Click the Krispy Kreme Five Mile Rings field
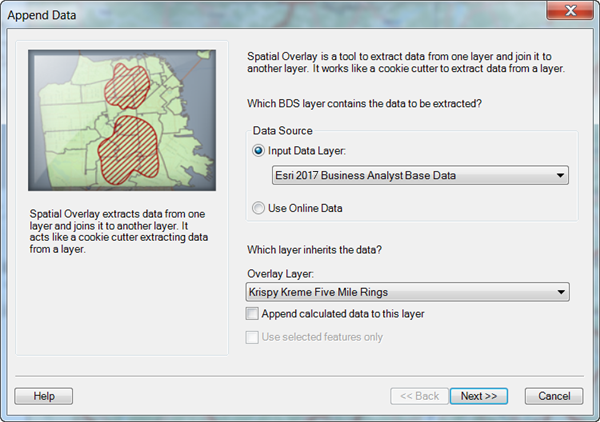600x422 pixels. [400, 292]
